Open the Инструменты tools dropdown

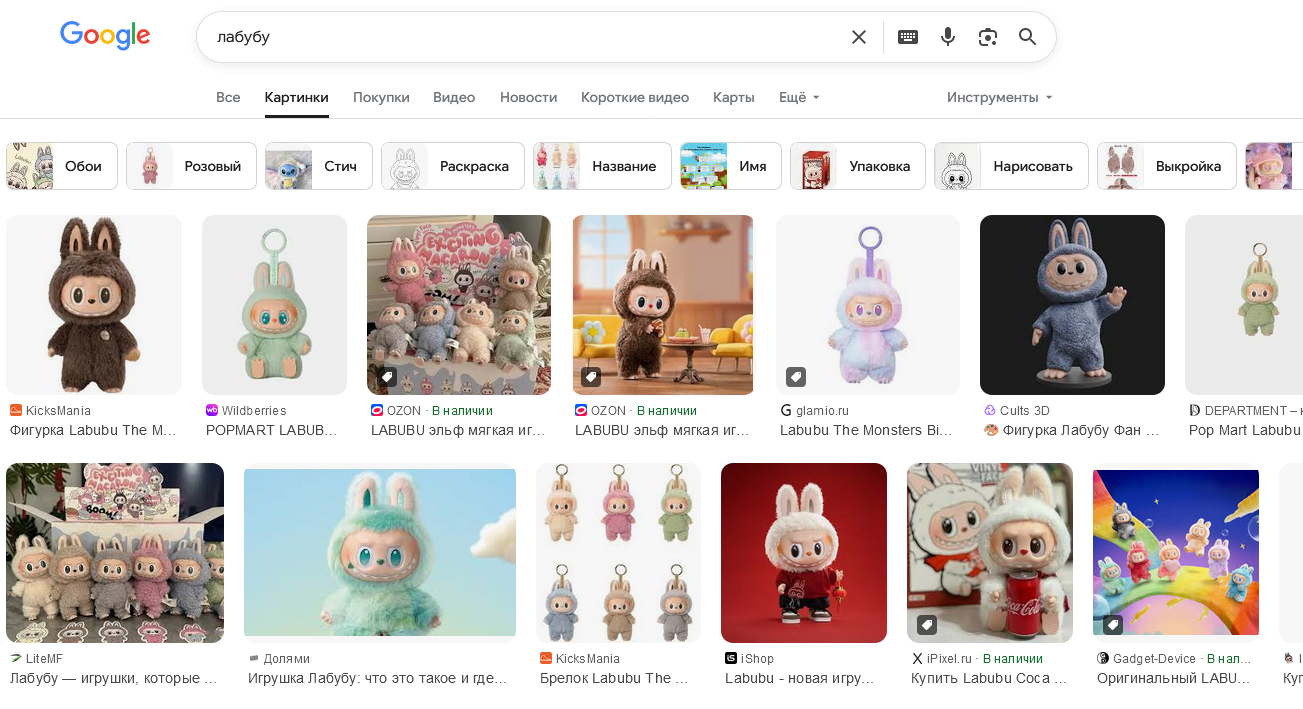click(999, 97)
